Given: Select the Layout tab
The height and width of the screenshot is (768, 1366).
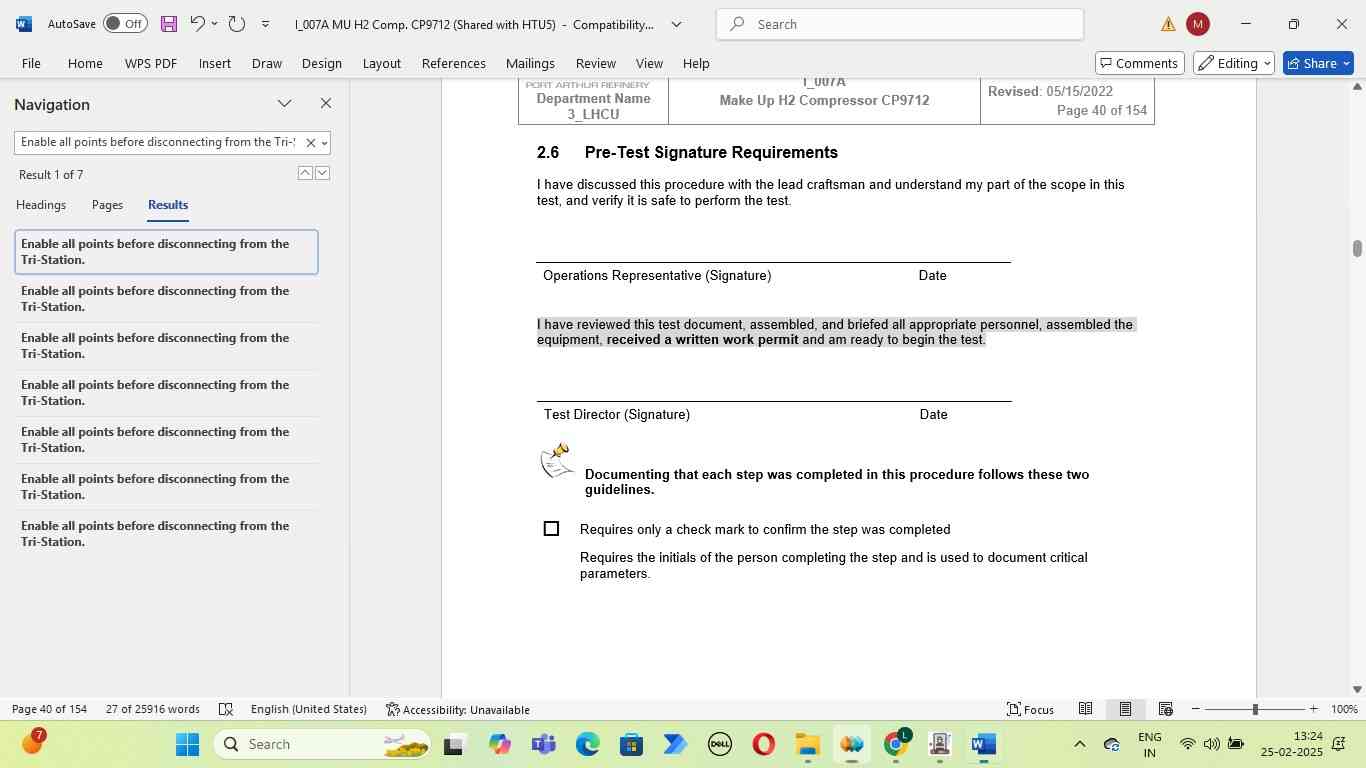Looking at the screenshot, I should coord(382,63).
